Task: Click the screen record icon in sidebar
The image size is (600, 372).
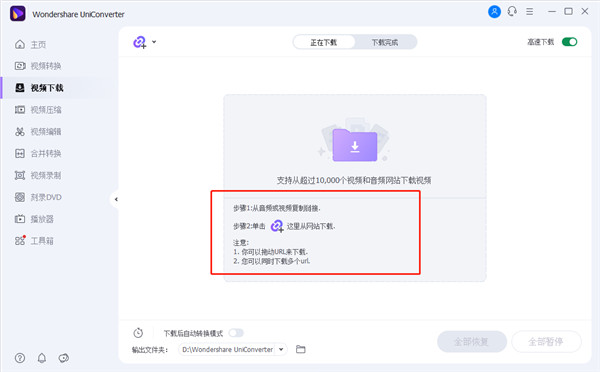Action: point(20,175)
